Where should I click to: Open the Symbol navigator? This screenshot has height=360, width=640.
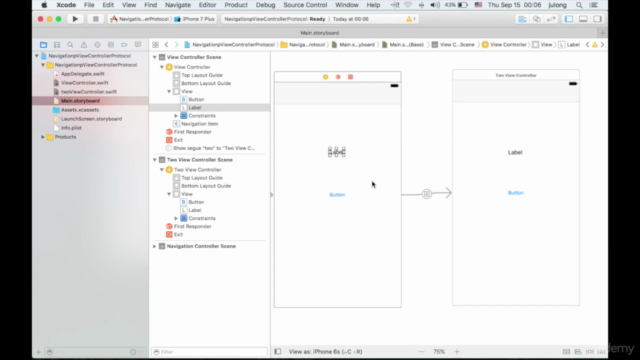tap(57, 44)
